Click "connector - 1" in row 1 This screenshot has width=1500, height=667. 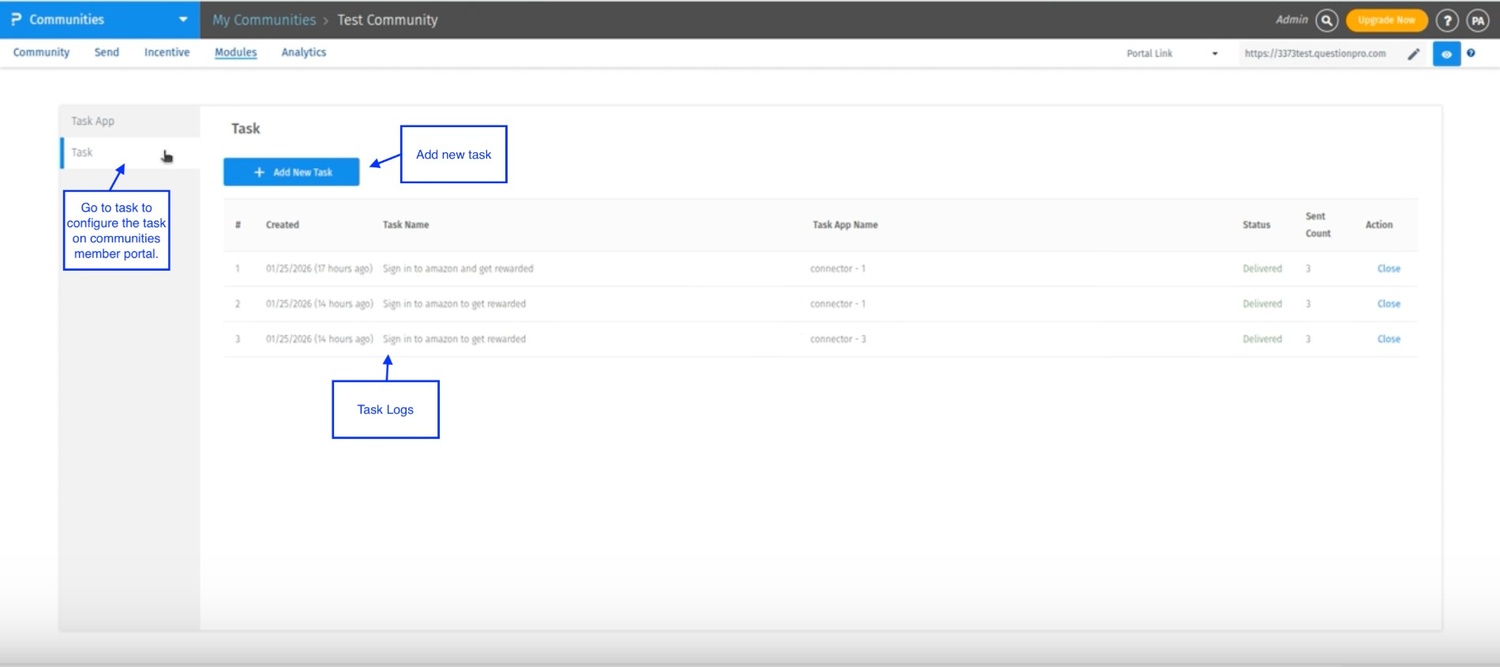click(x=838, y=269)
